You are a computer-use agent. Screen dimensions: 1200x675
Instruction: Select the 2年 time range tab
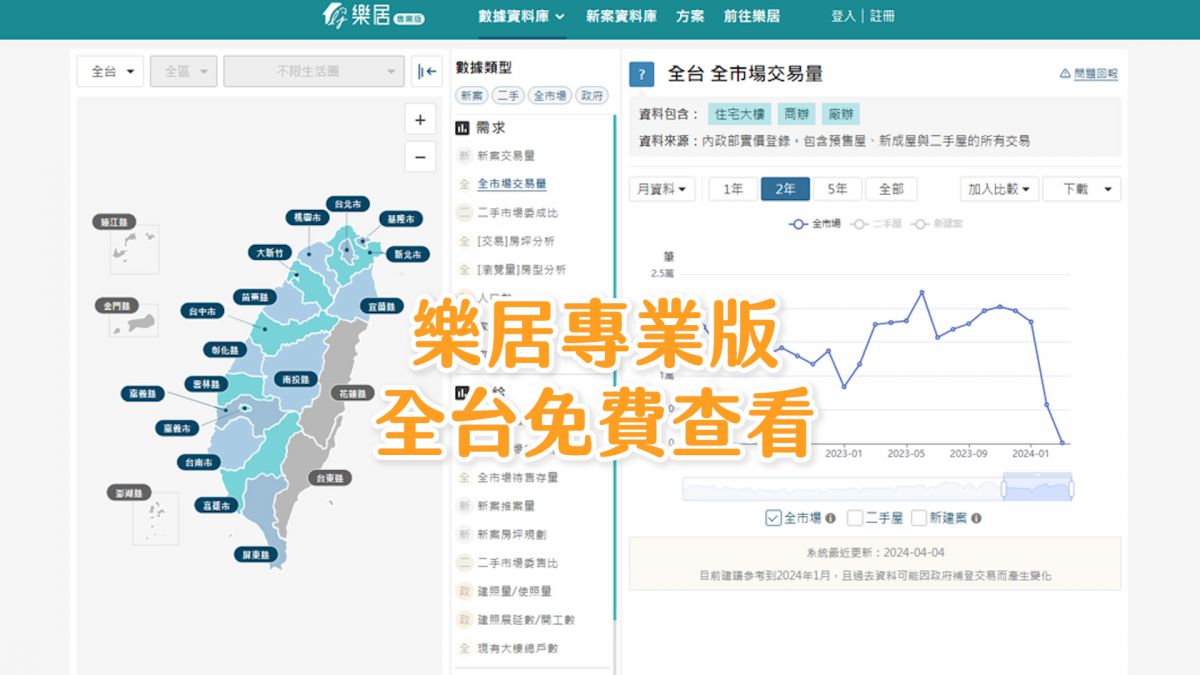(785, 189)
